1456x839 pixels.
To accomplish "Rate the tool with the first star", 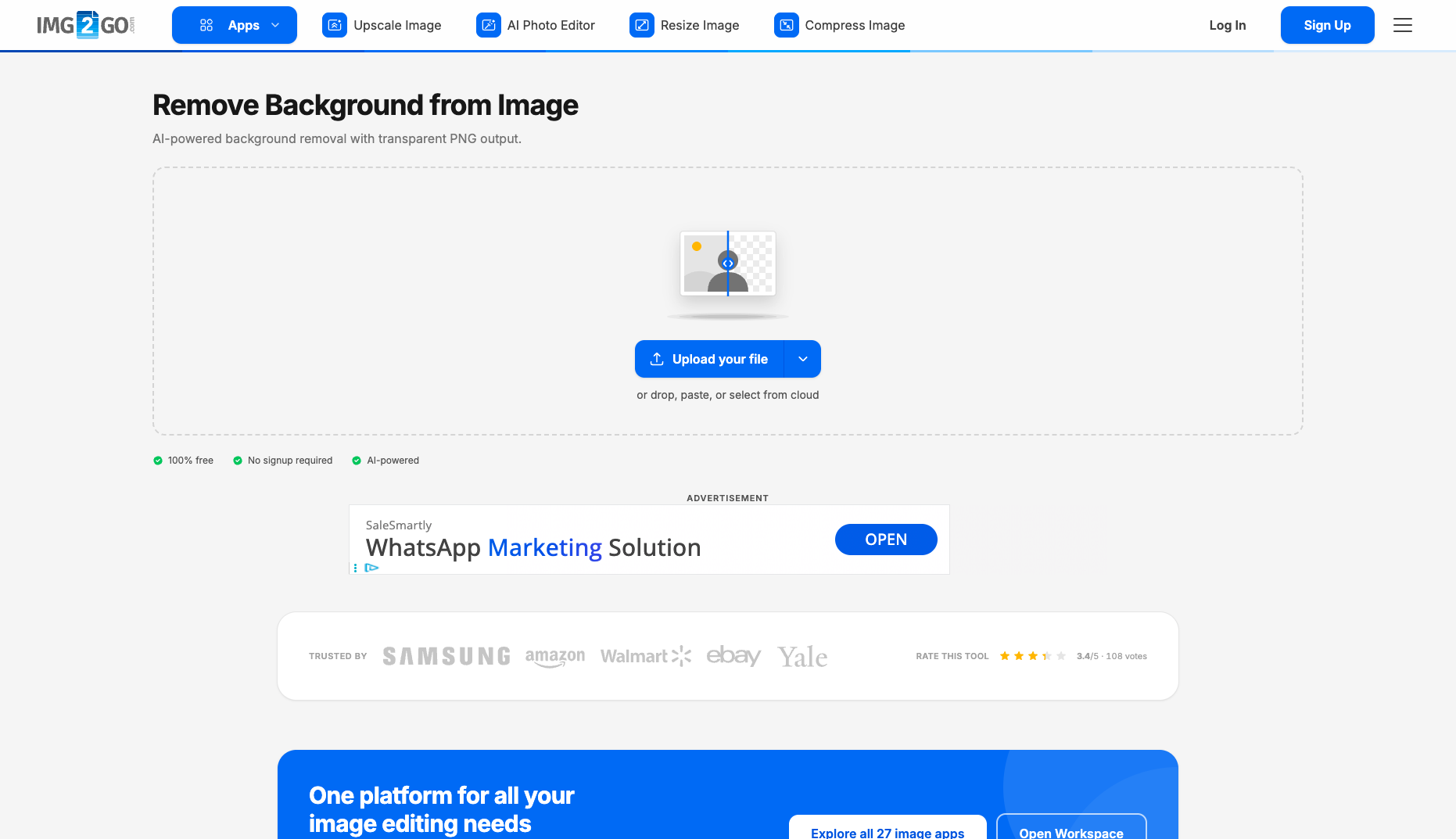I will point(1005,656).
